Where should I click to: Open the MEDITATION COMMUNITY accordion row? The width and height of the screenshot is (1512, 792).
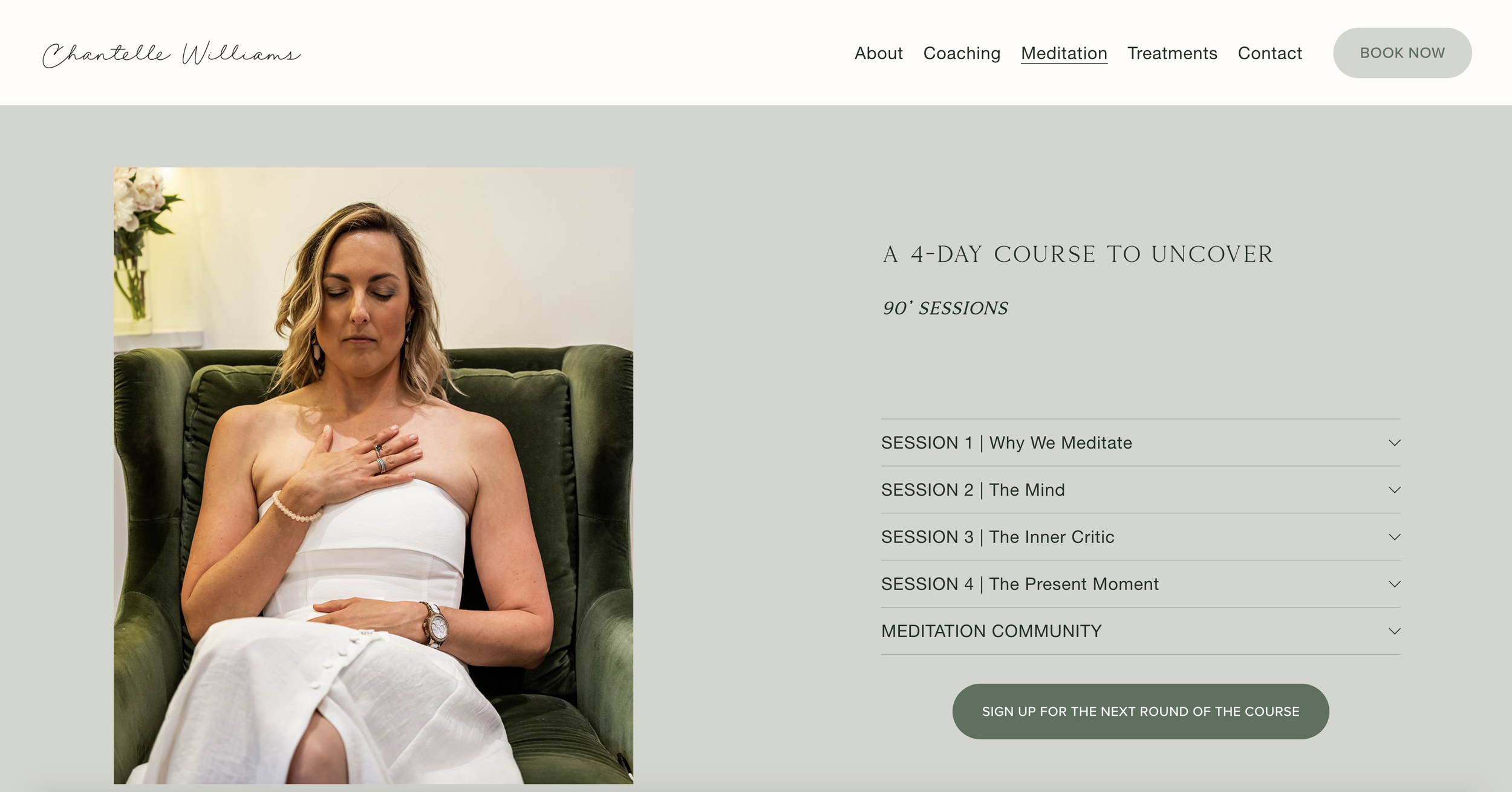1141,631
